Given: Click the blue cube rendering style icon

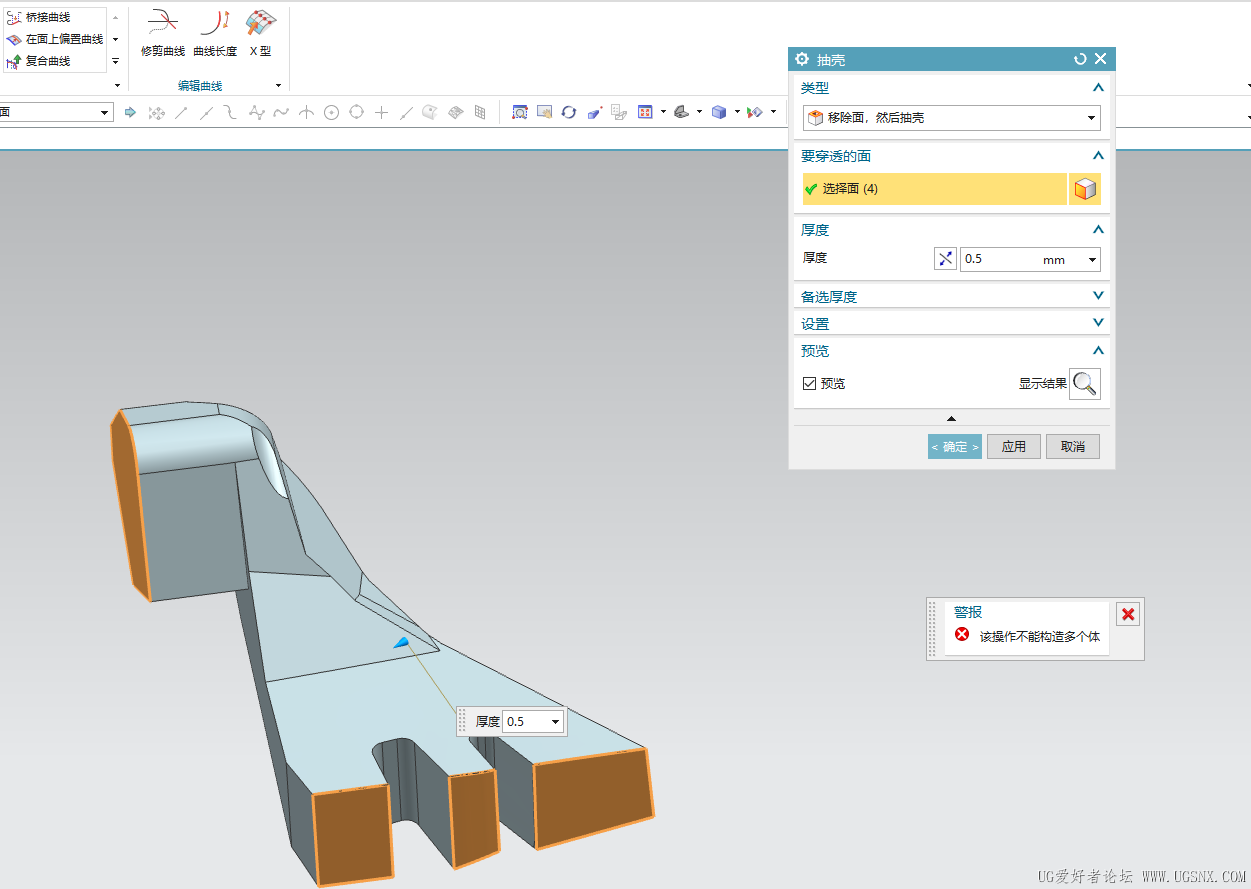Looking at the screenshot, I should click(719, 112).
